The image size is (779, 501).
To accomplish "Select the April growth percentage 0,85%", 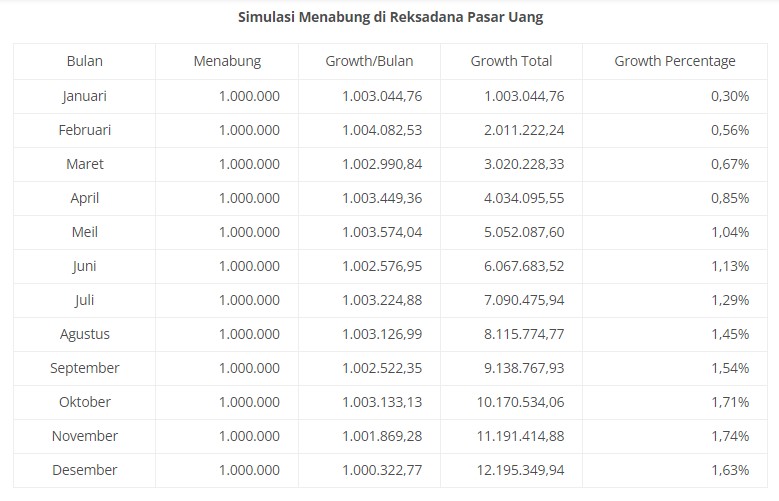I will pyautogui.click(x=730, y=198).
